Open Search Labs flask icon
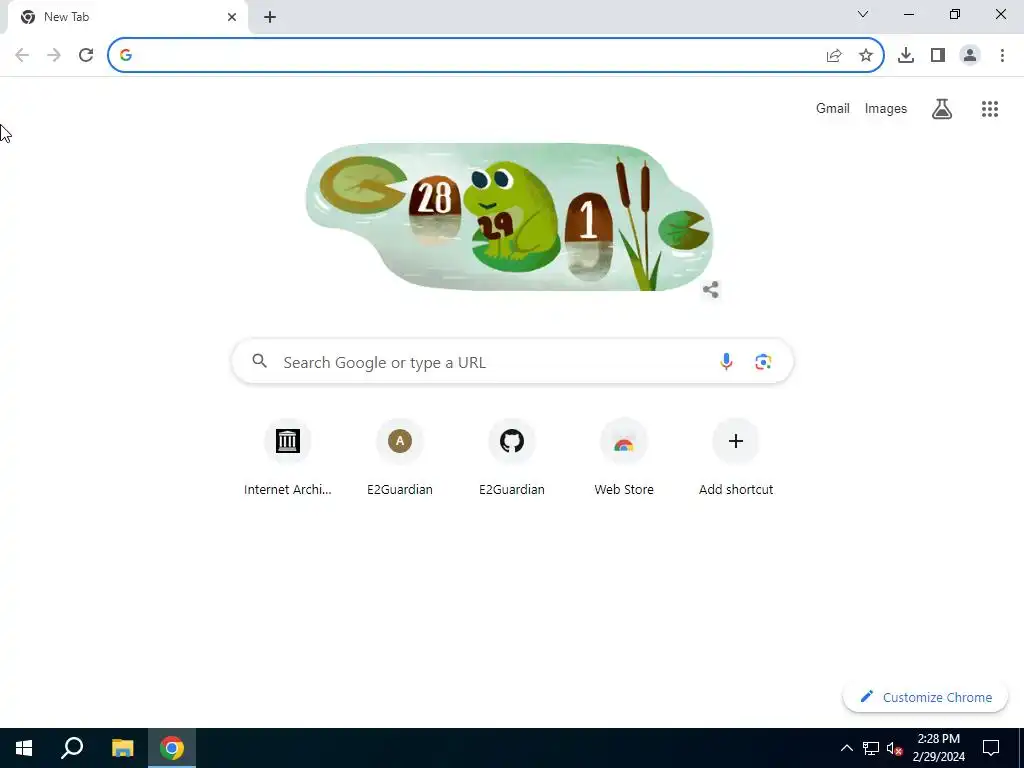This screenshot has height=768, width=1024. [x=941, y=109]
